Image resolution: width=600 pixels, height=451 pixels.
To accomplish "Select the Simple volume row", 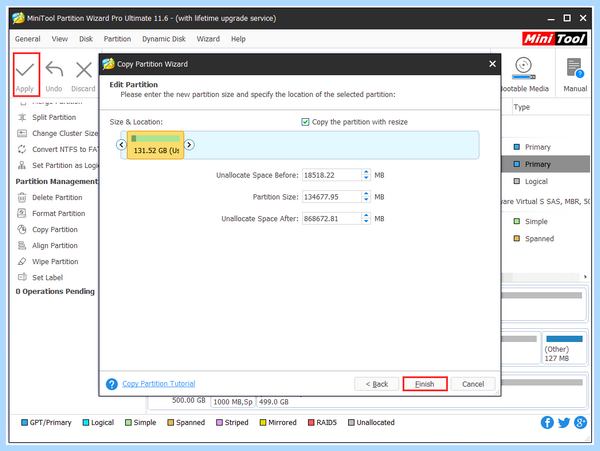I will coord(545,222).
